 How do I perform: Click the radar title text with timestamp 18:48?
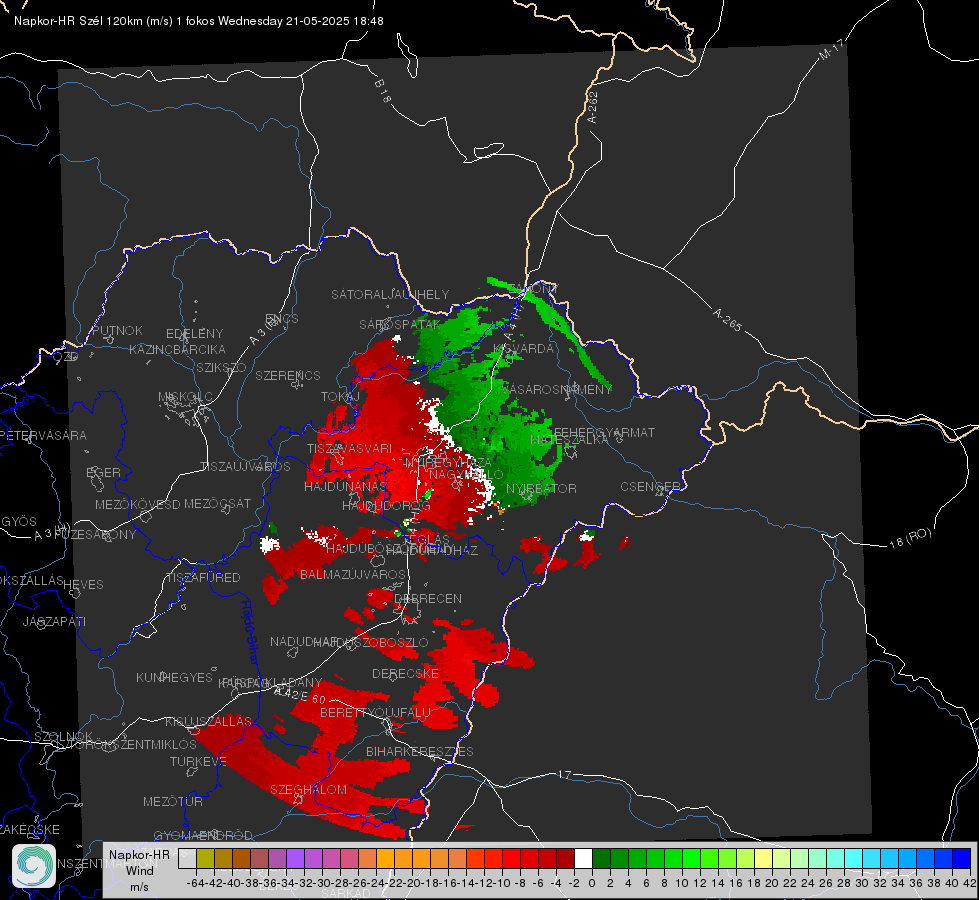click(x=199, y=21)
